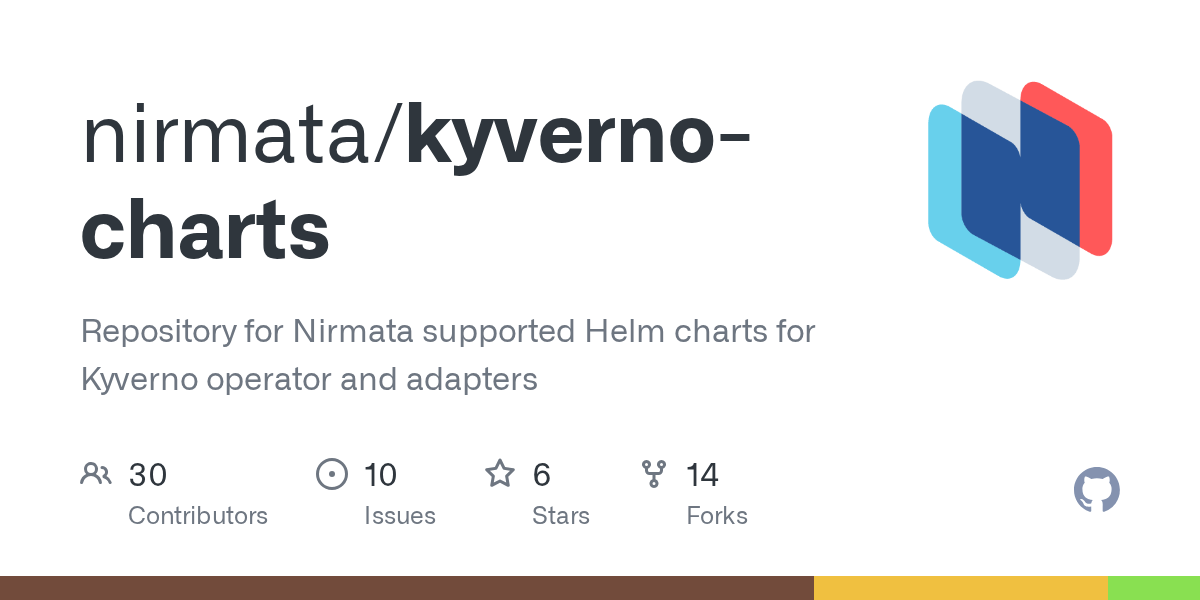1200x600 pixels.
Task: Click the brown language bar segment
Action: point(406,588)
